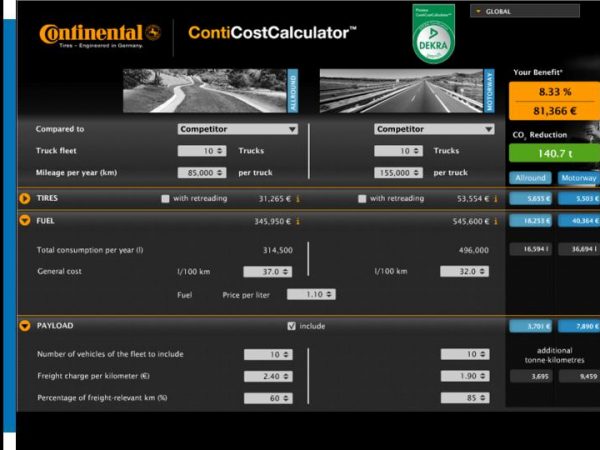Collapse the FUEL section arrow

click(25, 220)
